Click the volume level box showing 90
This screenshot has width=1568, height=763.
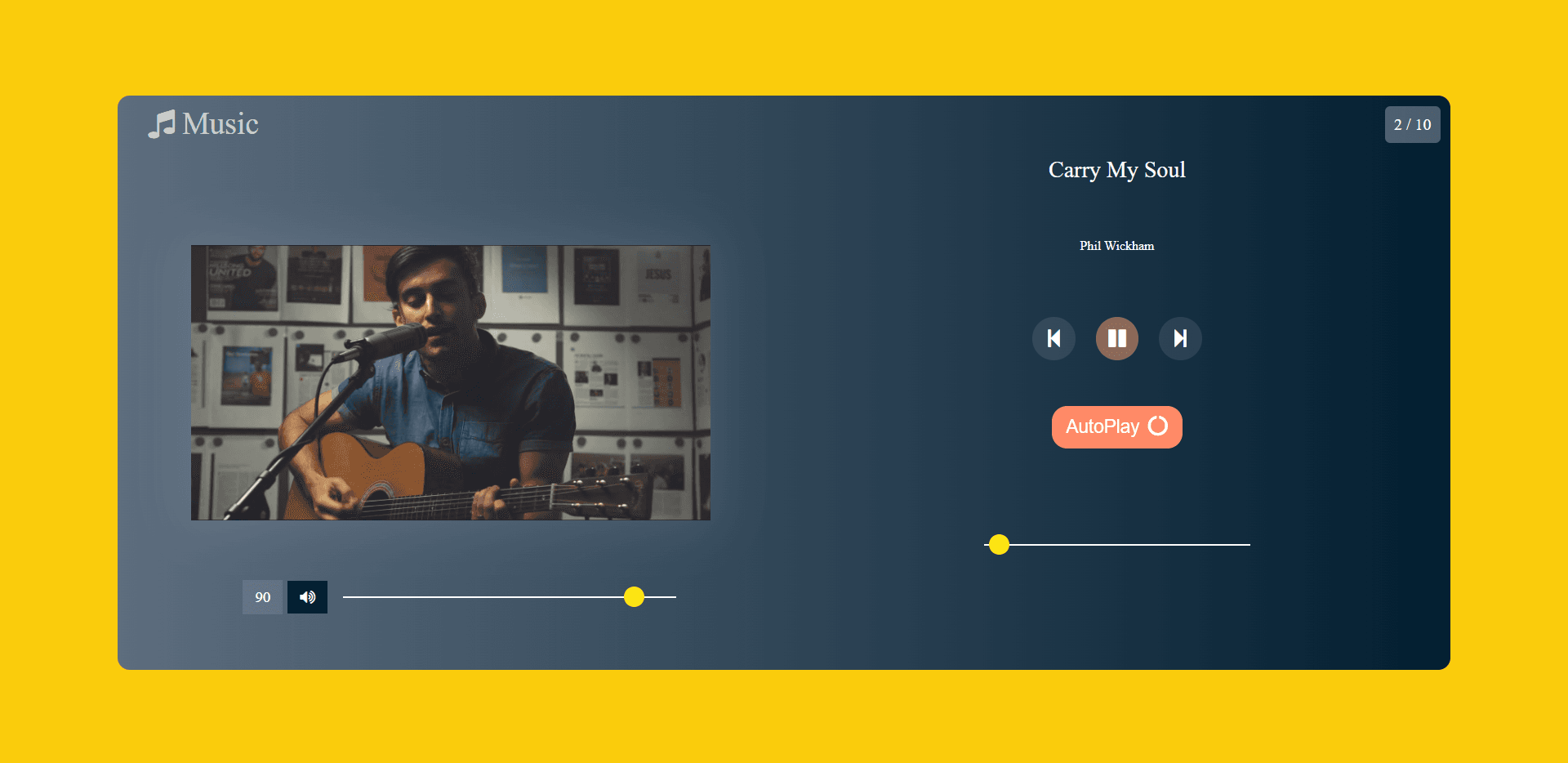click(263, 597)
